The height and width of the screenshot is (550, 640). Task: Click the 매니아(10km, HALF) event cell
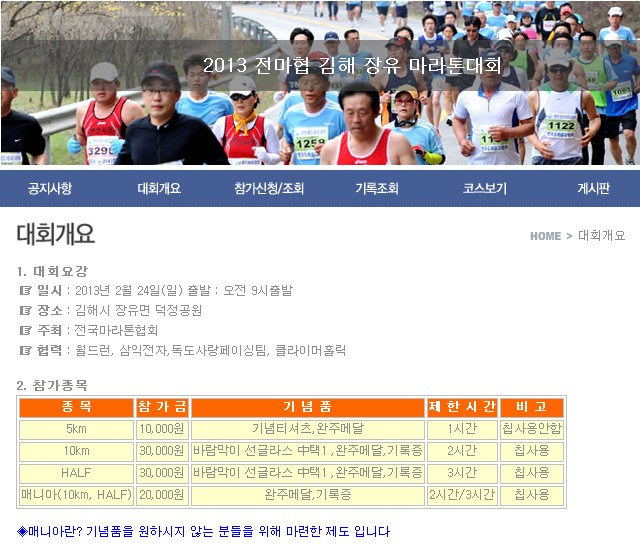click(76, 495)
